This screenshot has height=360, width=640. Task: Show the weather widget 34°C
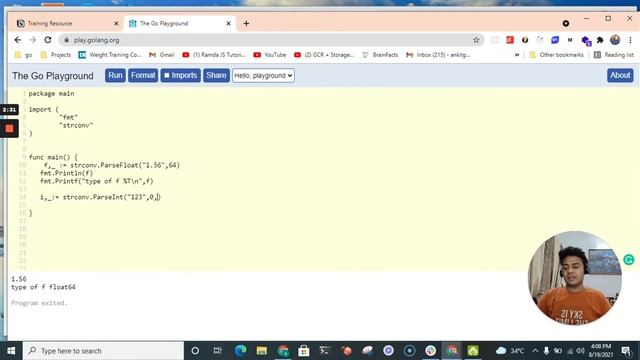point(510,351)
